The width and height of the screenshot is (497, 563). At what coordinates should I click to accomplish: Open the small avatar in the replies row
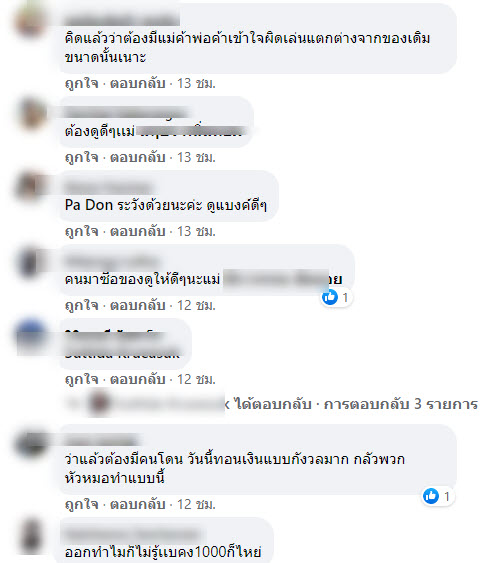click(99, 403)
